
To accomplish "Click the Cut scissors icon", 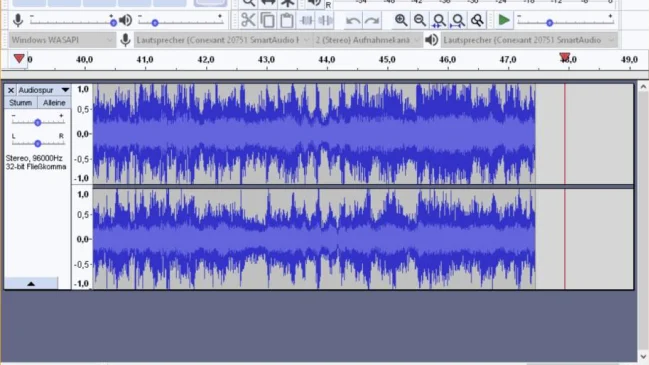I will click(248, 20).
